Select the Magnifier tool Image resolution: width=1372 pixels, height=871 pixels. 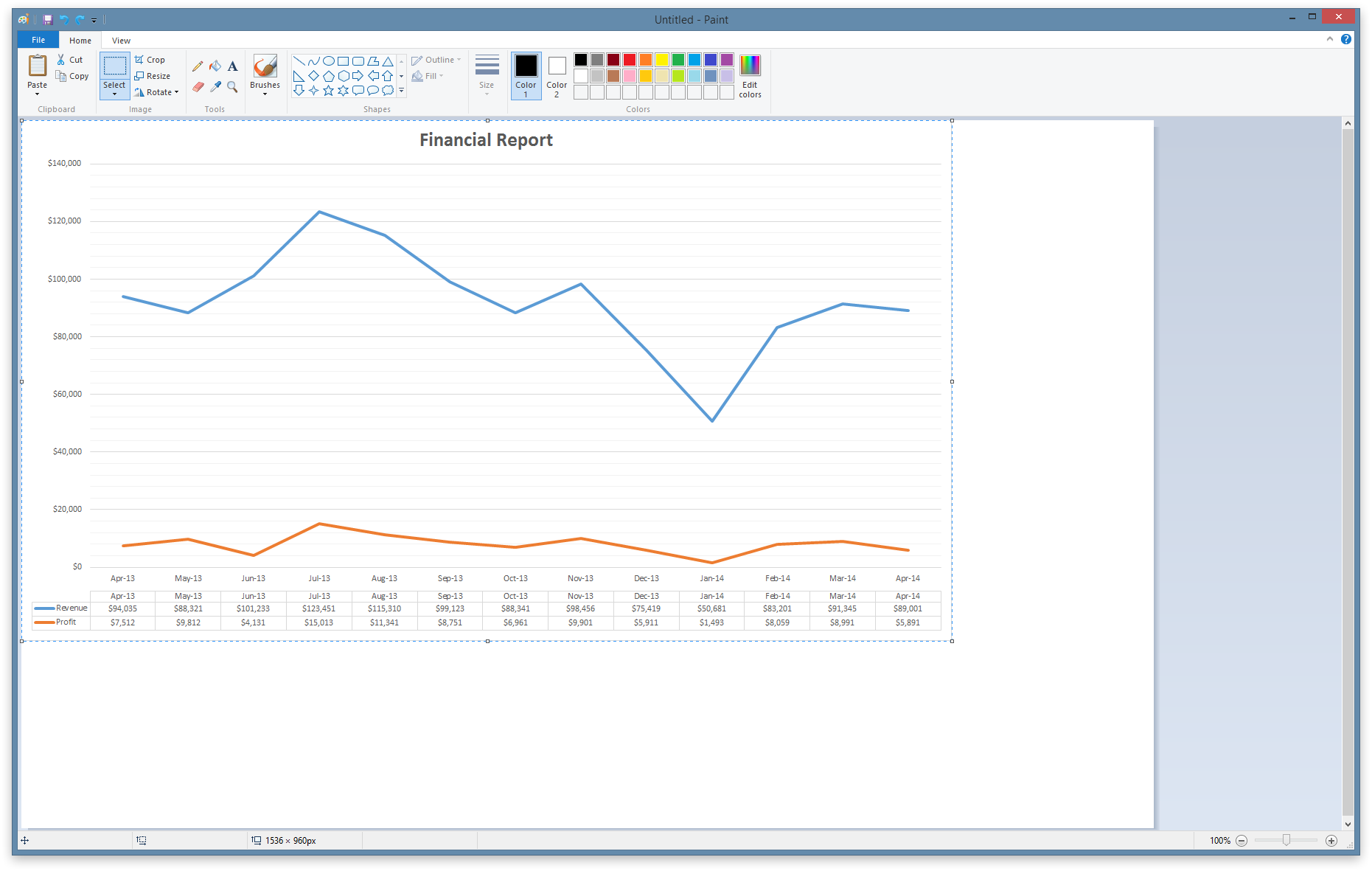coord(232,87)
